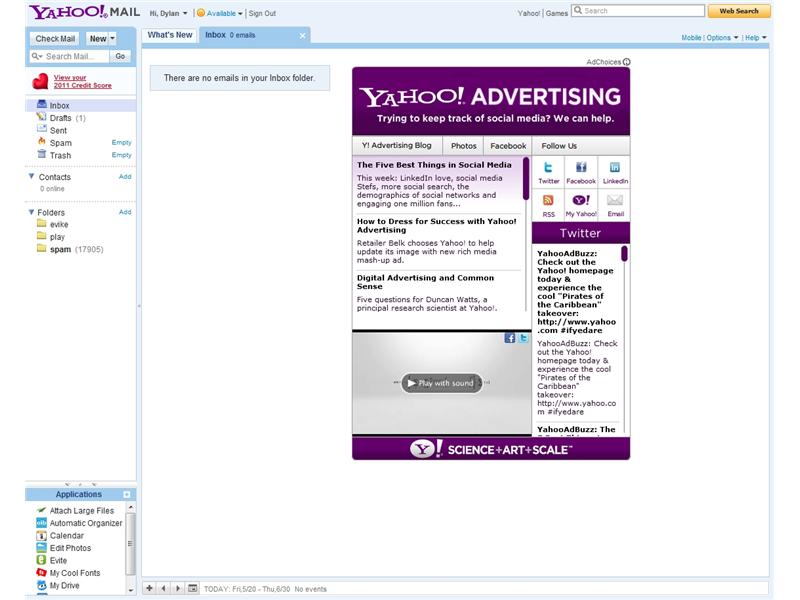Switch to the What's New tab
The image size is (800, 600).
point(172,33)
